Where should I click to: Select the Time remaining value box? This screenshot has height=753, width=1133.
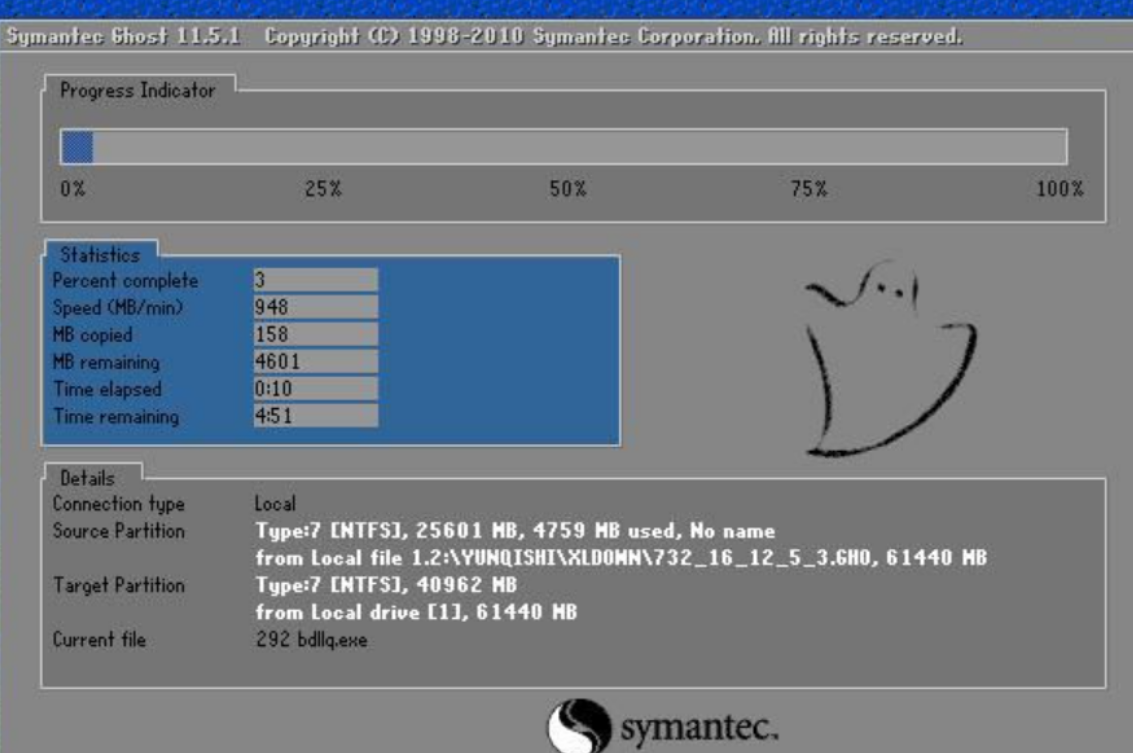(x=315, y=416)
